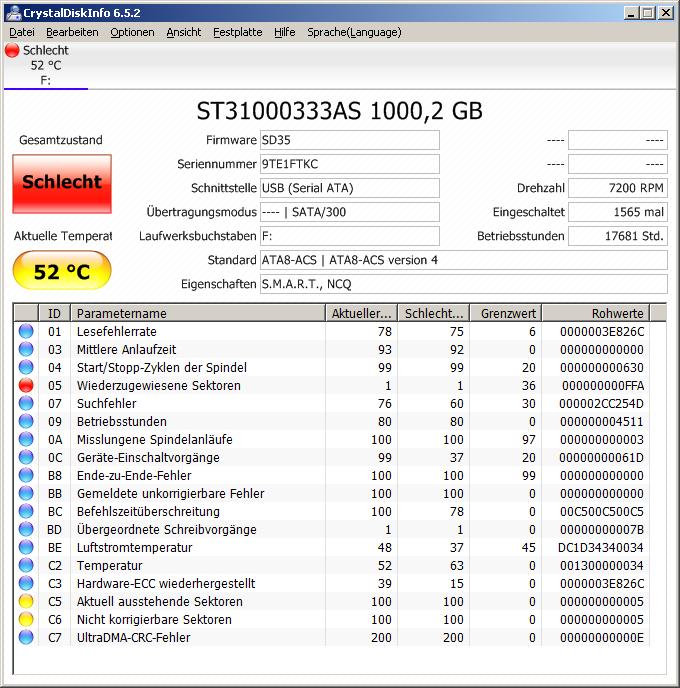Click the CrystalDiskInfo title bar app icon
The width and height of the screenshot is (680, 688).
(x=13, y=13)
